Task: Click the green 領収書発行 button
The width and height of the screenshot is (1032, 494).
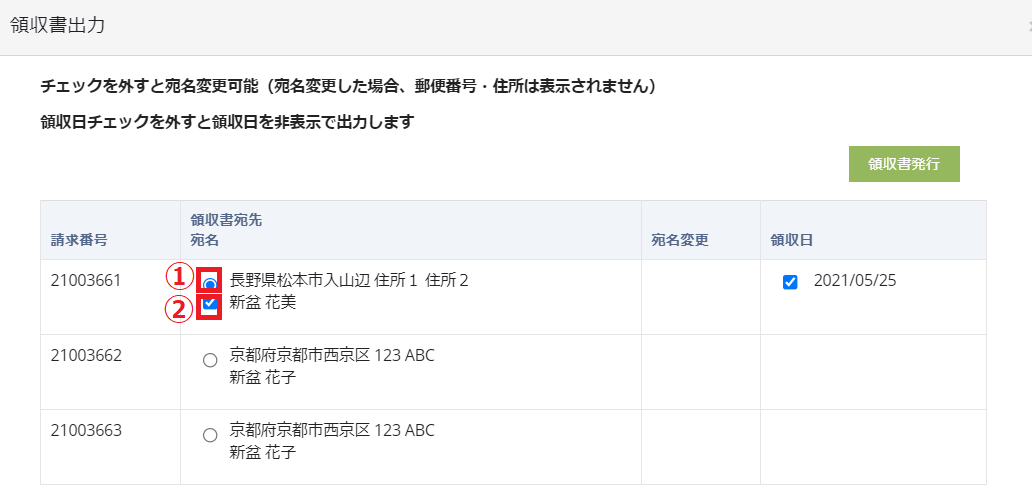Action: pos(904,164)
